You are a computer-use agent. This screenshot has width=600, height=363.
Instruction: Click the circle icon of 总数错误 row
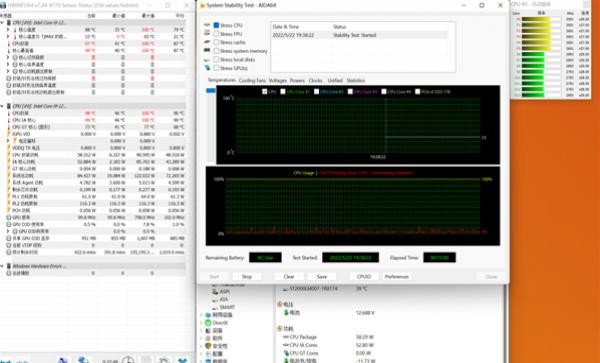coord(9,273)
